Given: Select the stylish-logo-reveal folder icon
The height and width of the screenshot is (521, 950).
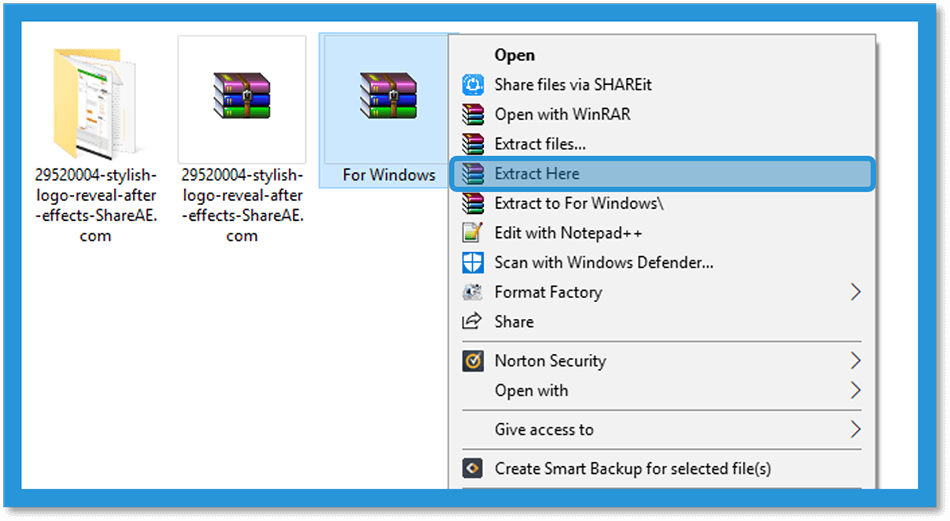Looking at the screenshot, I should (x=95, y=103).
